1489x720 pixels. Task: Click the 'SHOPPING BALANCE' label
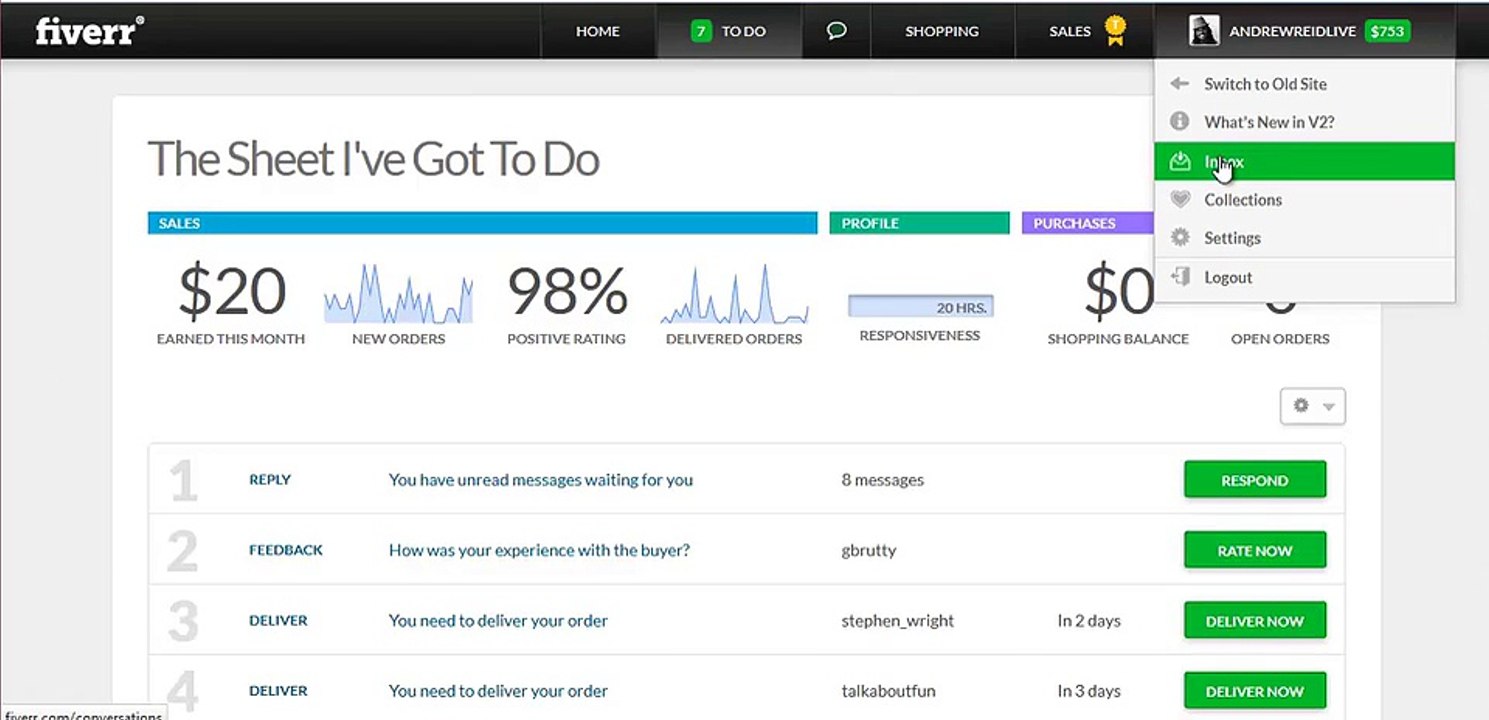click(1118, 339)
